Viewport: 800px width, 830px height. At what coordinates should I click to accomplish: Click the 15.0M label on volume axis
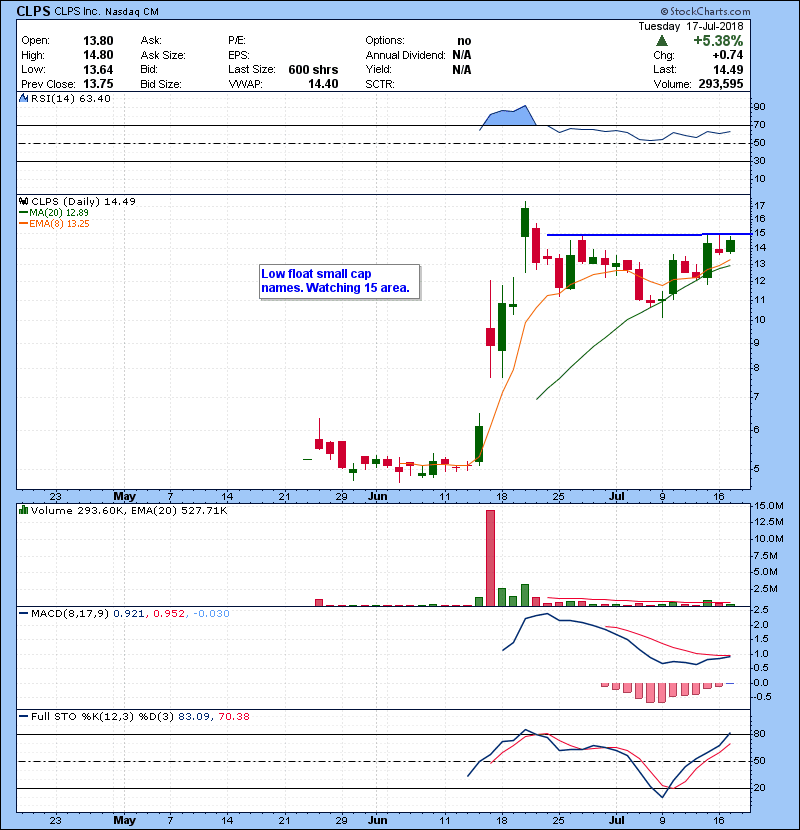(768, 506)
